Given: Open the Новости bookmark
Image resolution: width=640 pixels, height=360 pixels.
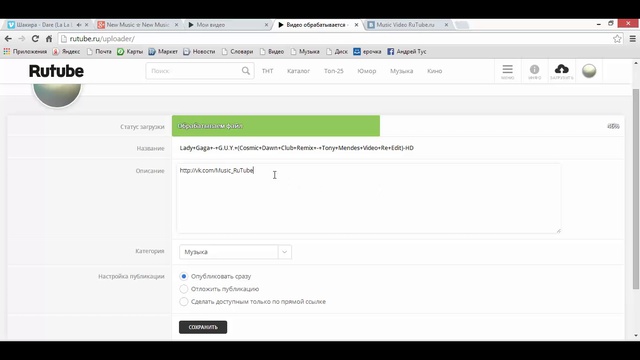Looking at the screenshot, I should (x=199, y=51).
